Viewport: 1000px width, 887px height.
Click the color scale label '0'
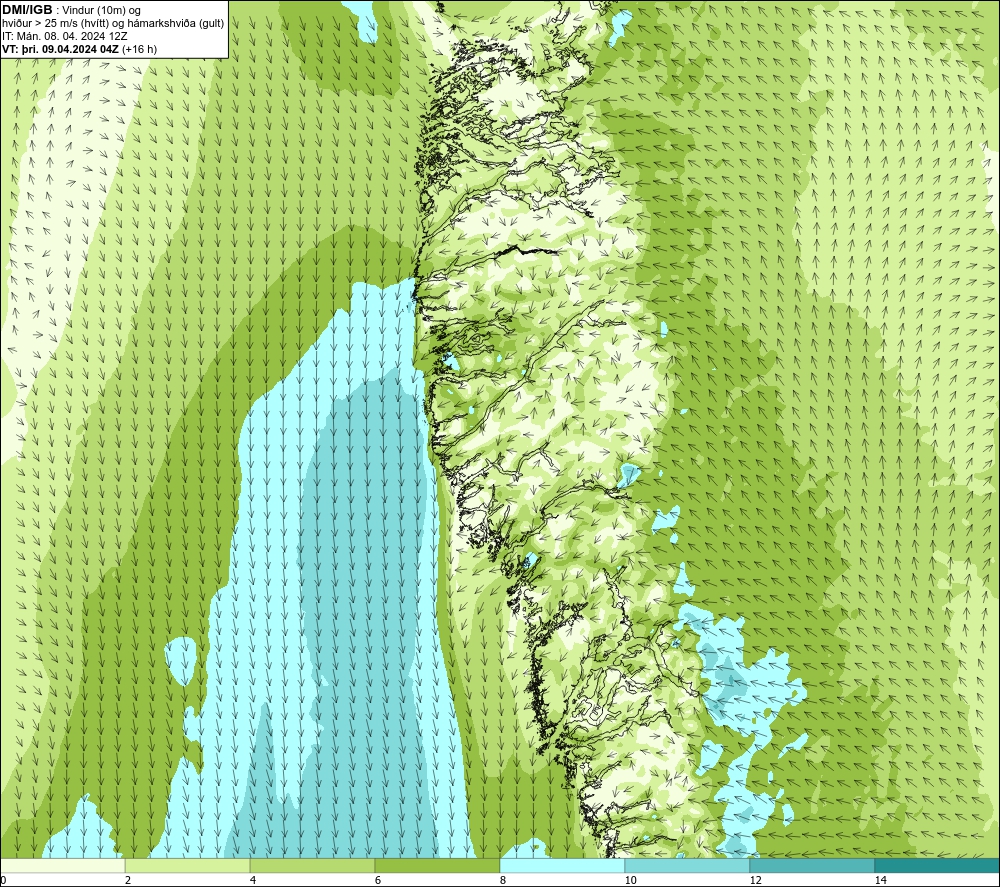click(x=3, y=880)
